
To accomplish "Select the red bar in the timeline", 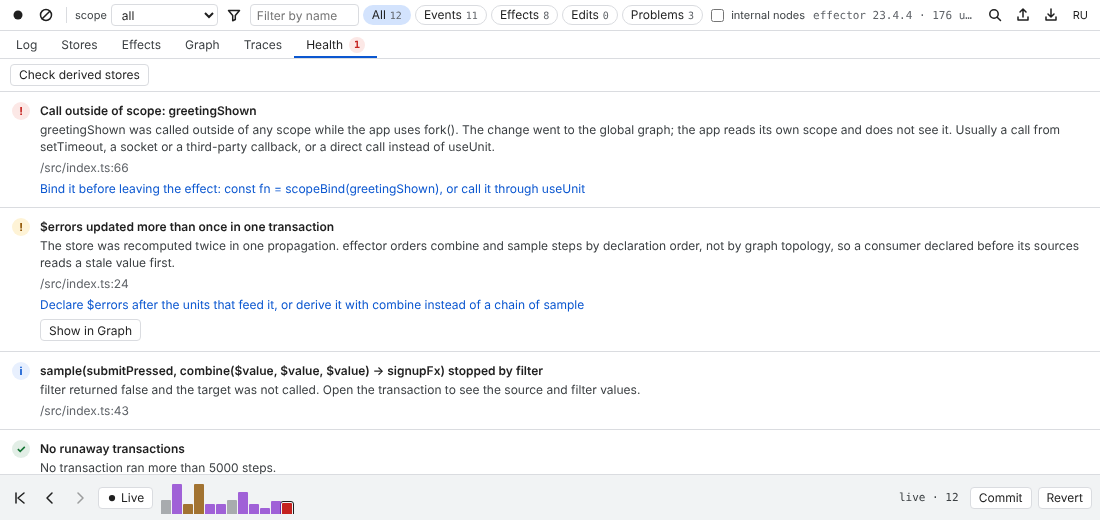I will tap(287, 508).
